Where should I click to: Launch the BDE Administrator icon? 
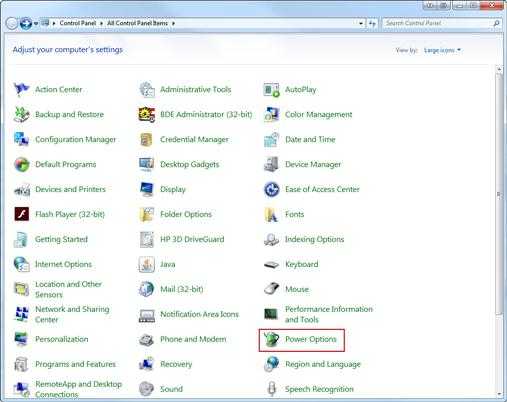pos(147,114)
